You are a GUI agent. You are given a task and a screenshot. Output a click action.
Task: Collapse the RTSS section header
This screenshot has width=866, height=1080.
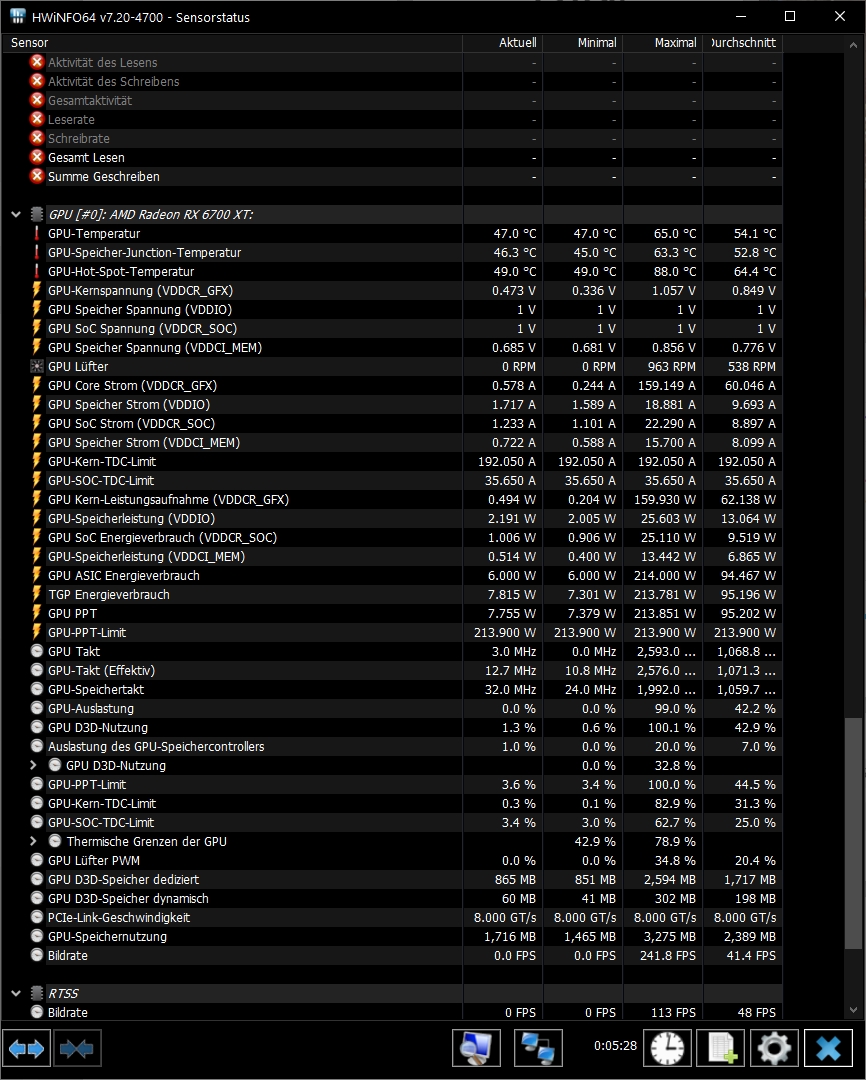(x=14, y=993)
